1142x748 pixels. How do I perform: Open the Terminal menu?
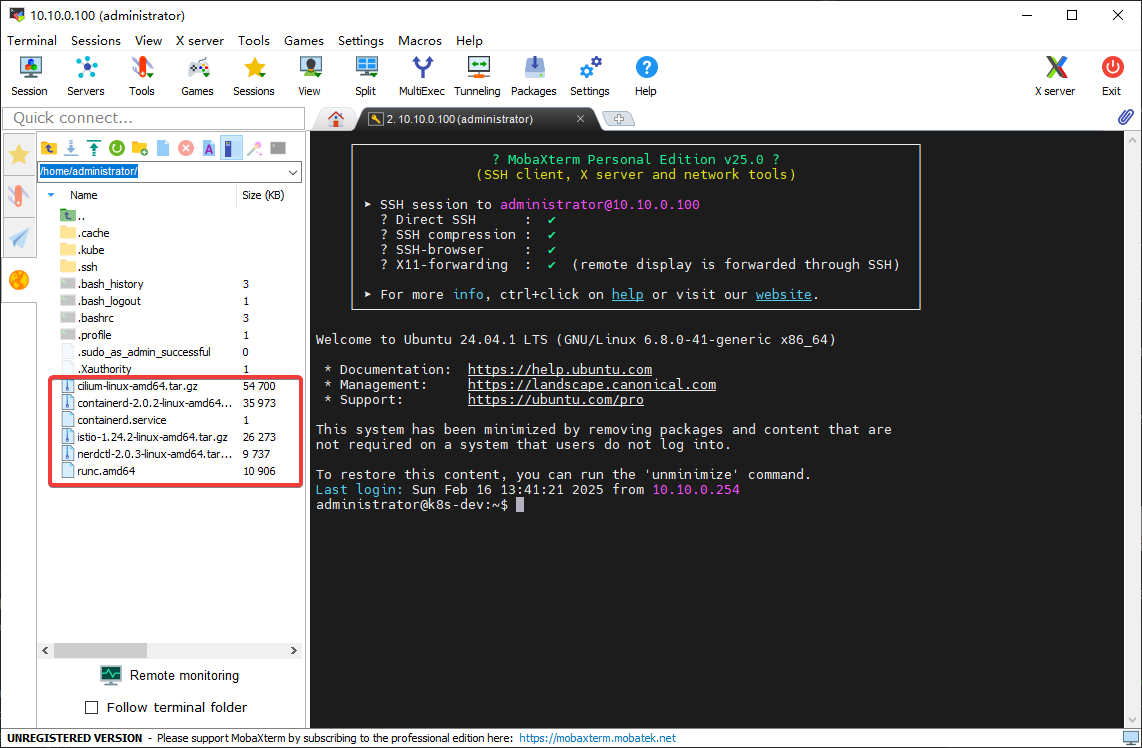point(32,41)
